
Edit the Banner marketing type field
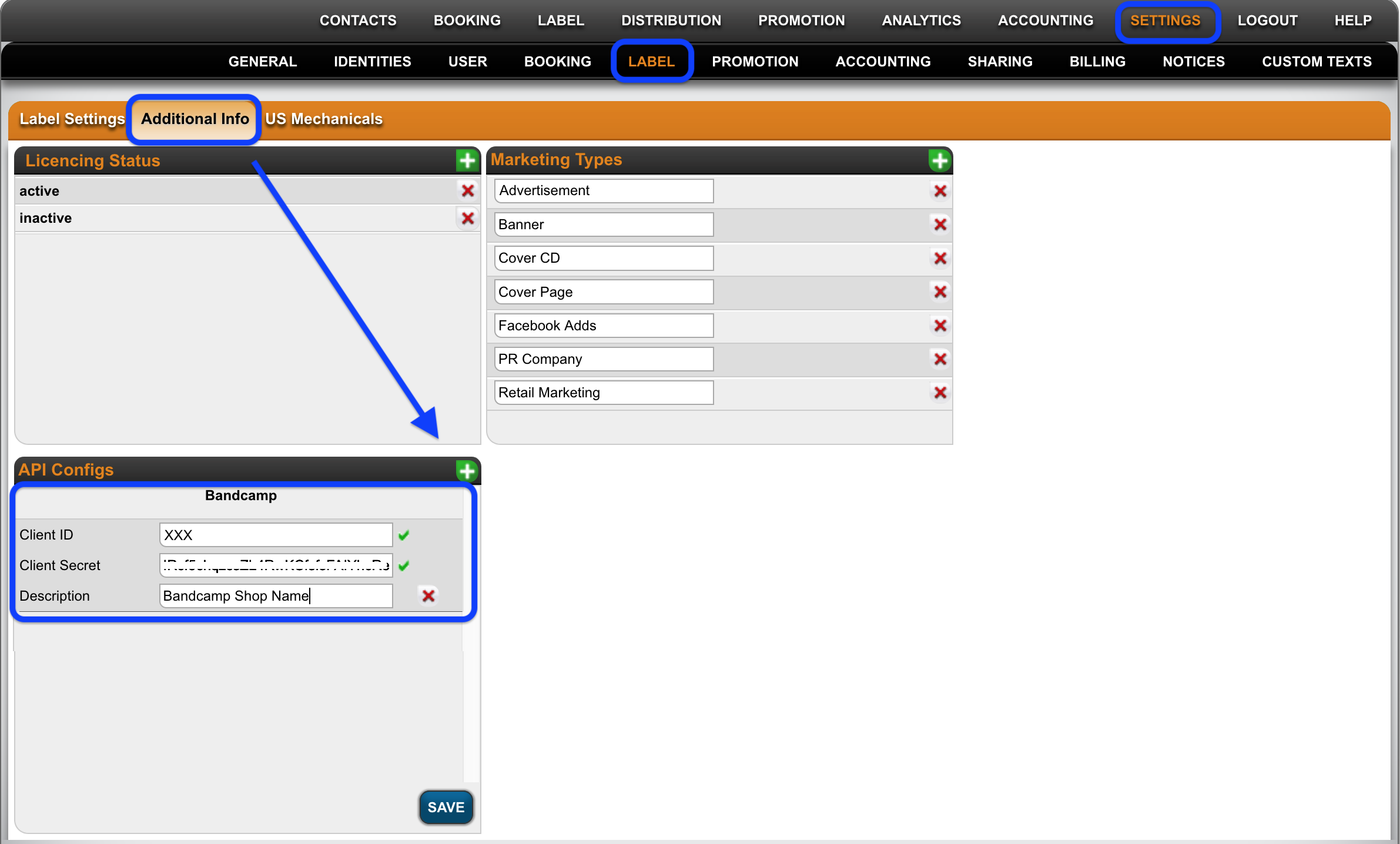(x=604, y=225)
